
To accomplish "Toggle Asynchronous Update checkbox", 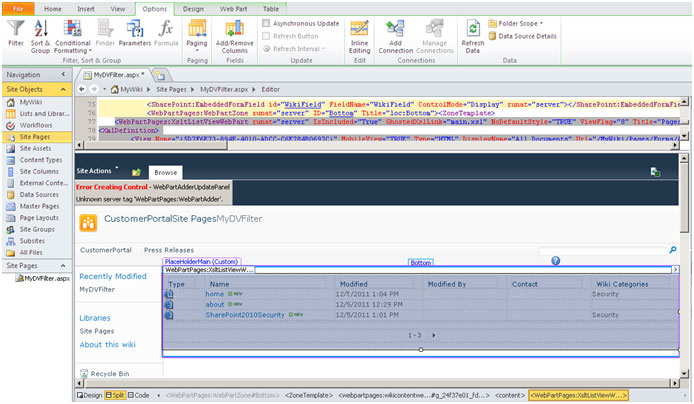I will [266, 23].
